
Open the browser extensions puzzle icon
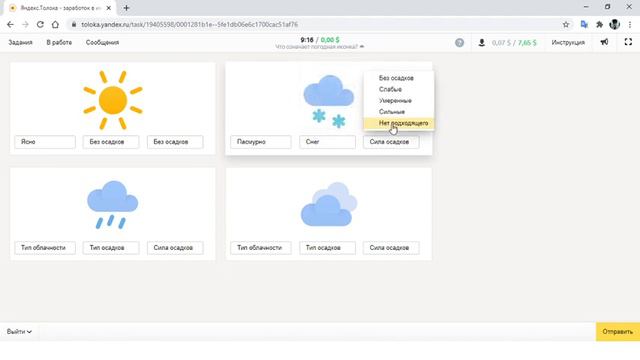click(x=599, y=24)
